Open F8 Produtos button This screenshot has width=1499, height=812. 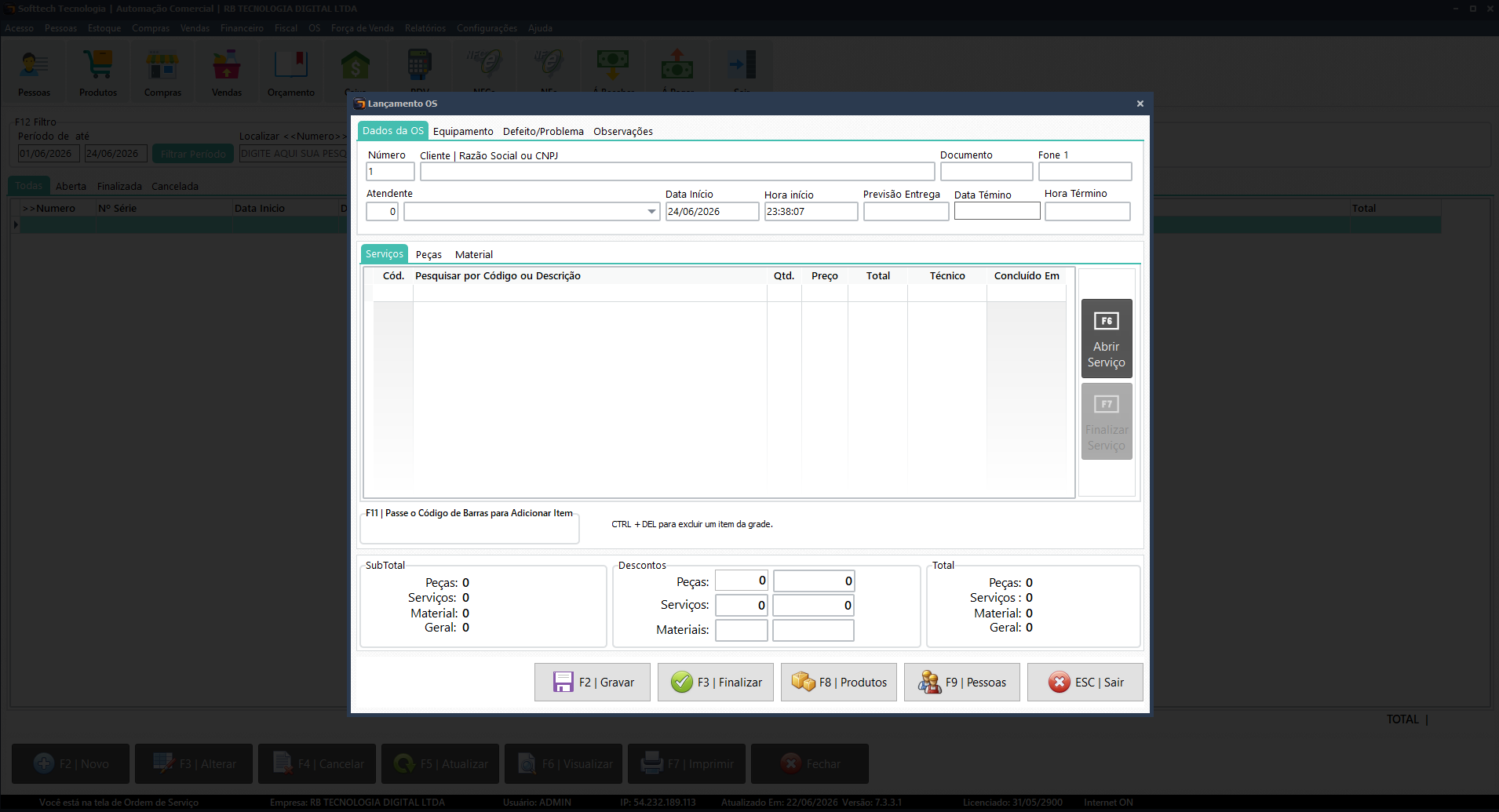839,682
